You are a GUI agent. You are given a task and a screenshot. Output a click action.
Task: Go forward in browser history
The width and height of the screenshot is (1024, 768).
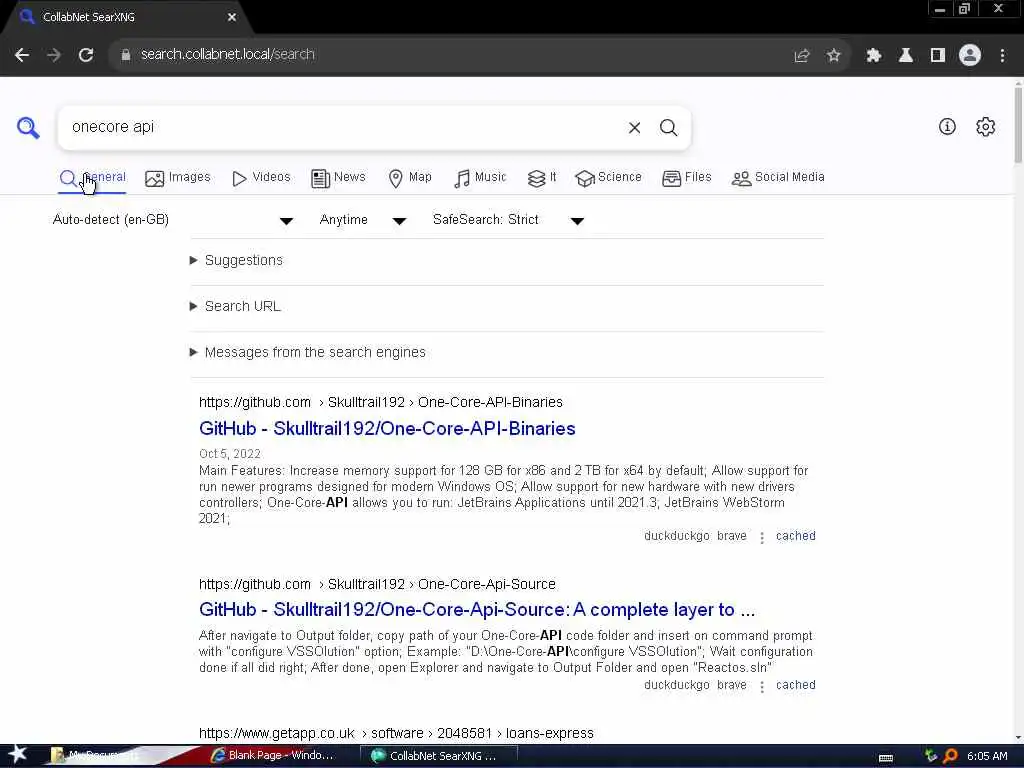tap(54, 55)
